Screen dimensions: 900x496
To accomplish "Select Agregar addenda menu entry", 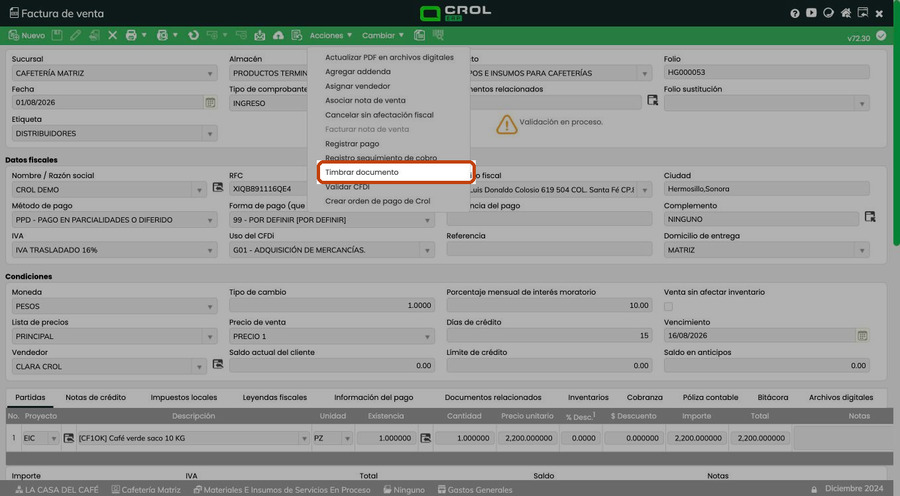I will [x=358, y=72].
